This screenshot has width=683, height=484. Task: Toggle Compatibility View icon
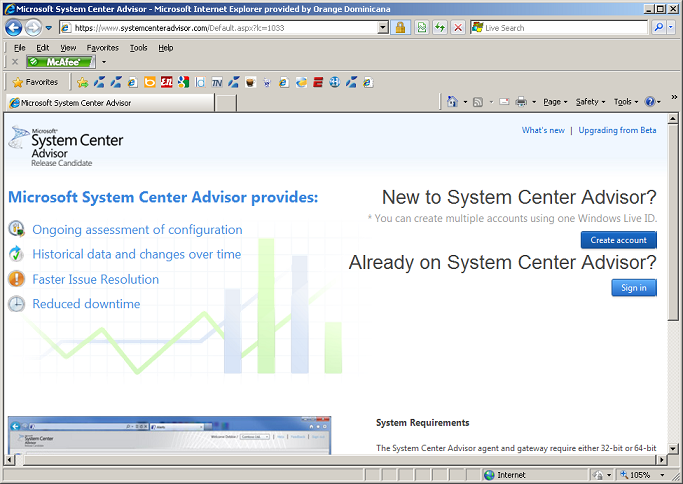pos(421,28)
